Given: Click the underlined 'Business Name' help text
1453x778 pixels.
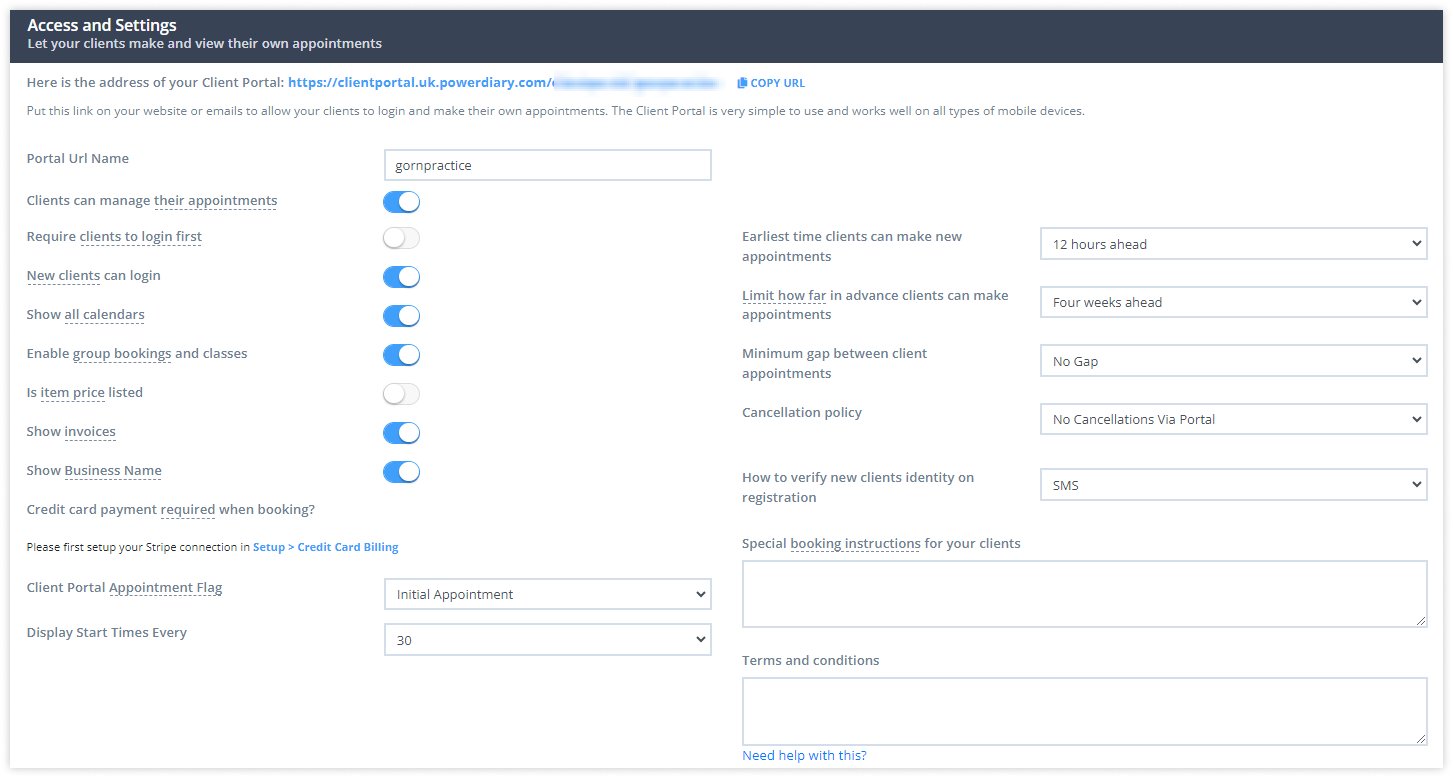Looking at the screenshot, I should coord(113,471).
